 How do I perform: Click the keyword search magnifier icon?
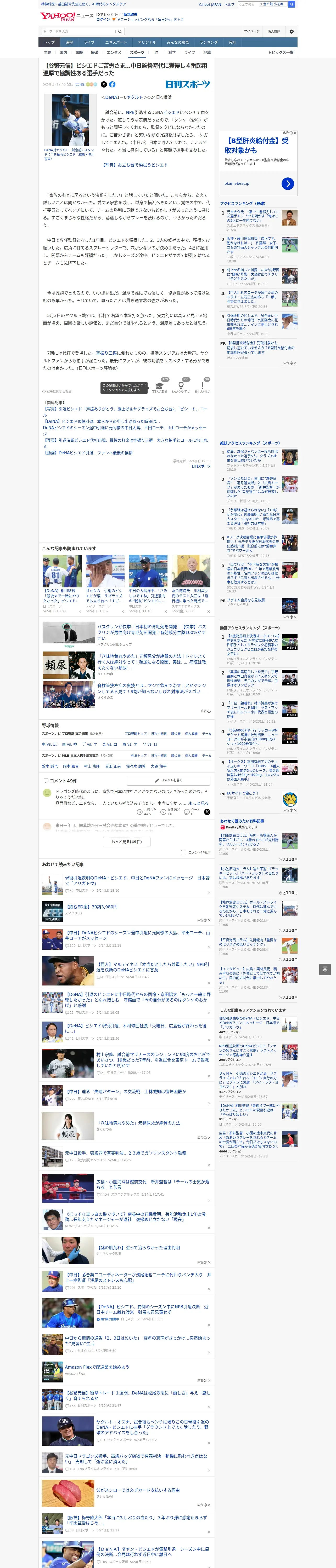120,31
